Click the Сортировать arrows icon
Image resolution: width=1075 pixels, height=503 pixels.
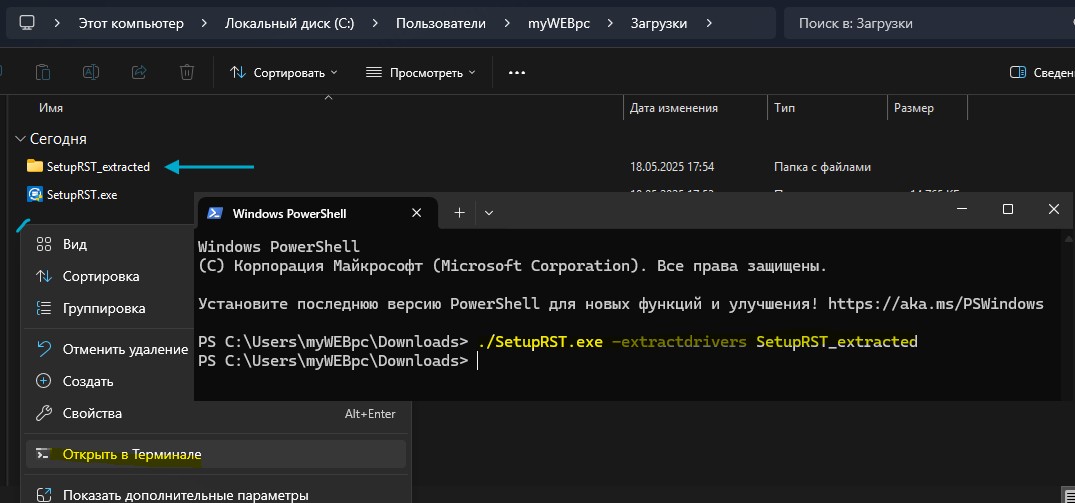(x=238, y=73)
